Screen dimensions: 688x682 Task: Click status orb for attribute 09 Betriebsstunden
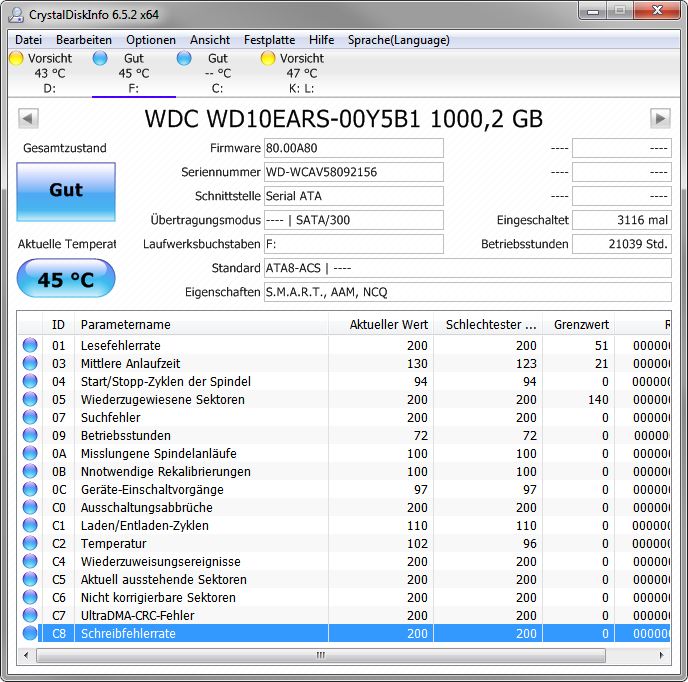point(30,435)
